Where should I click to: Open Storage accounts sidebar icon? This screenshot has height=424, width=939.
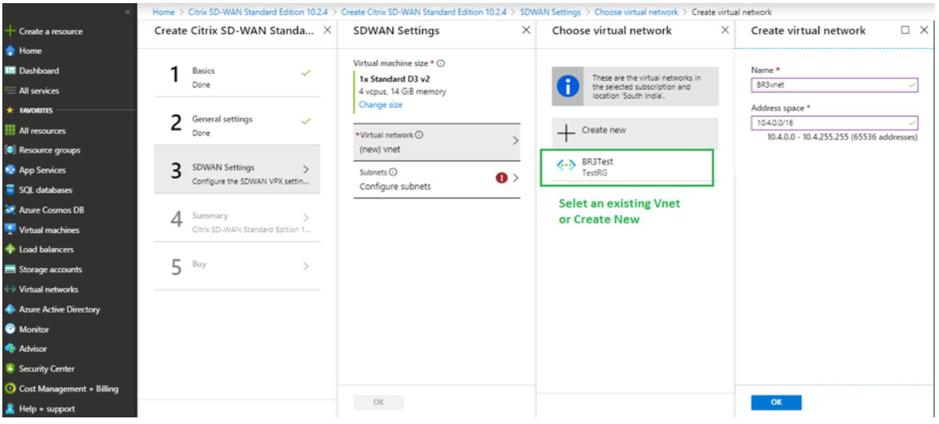[9, 269]
